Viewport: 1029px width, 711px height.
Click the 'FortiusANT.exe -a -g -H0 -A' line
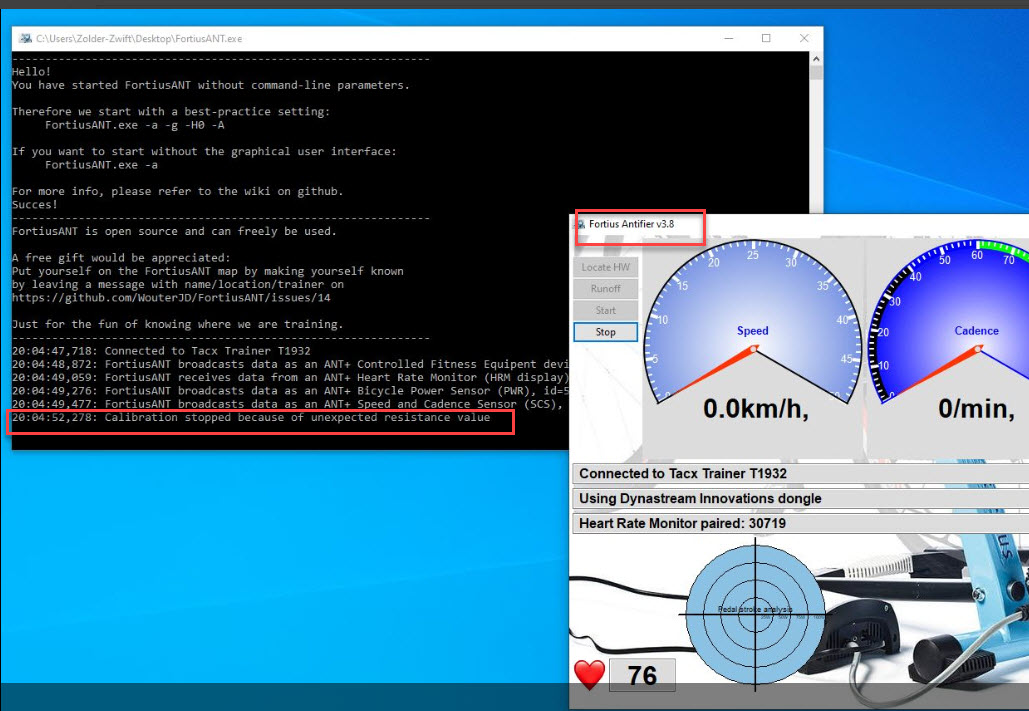(x=135, y=125)
